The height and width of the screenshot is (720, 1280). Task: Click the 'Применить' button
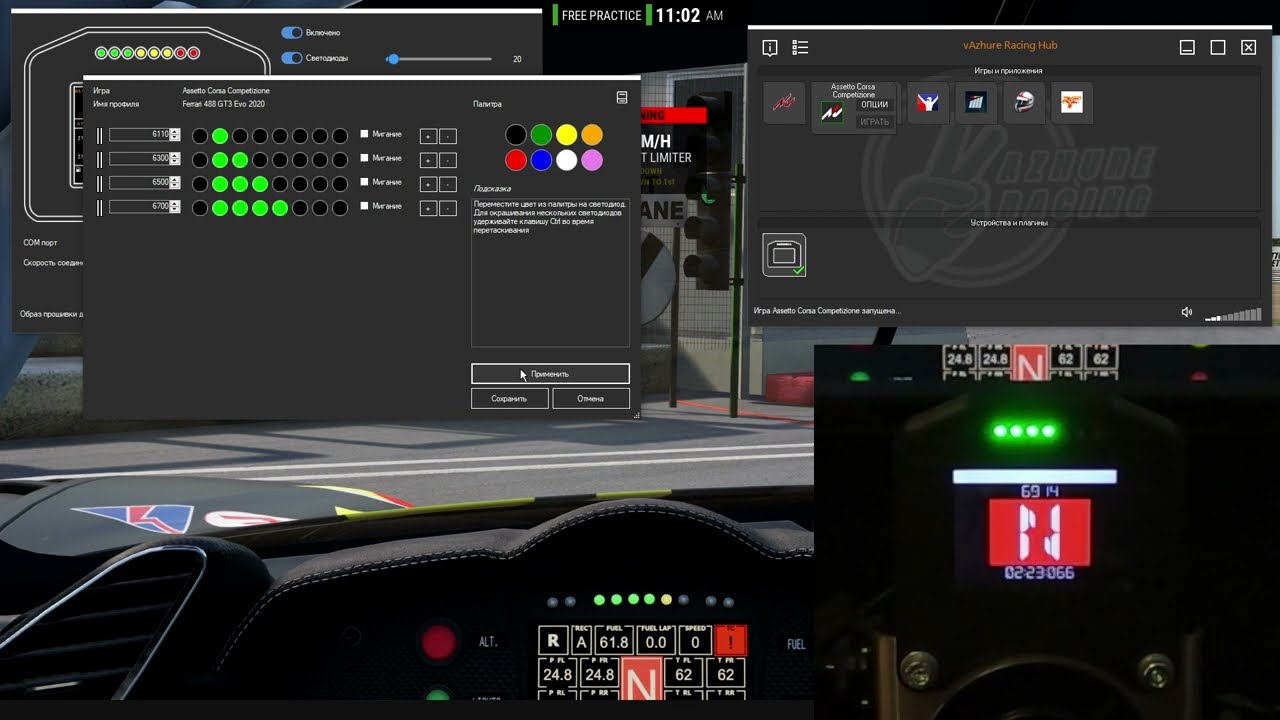pyautogui.click(x=550, y=374)
